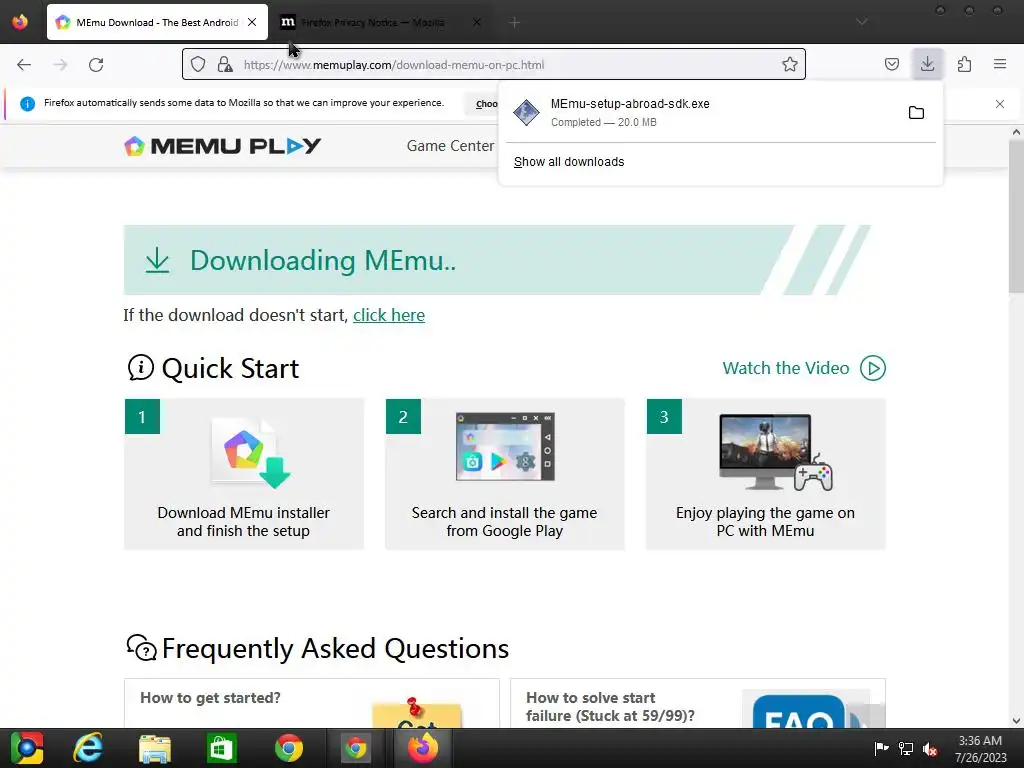
Task: Open the Save to Pocket icon
Action: pyautogui.click(x=891, y=64)
